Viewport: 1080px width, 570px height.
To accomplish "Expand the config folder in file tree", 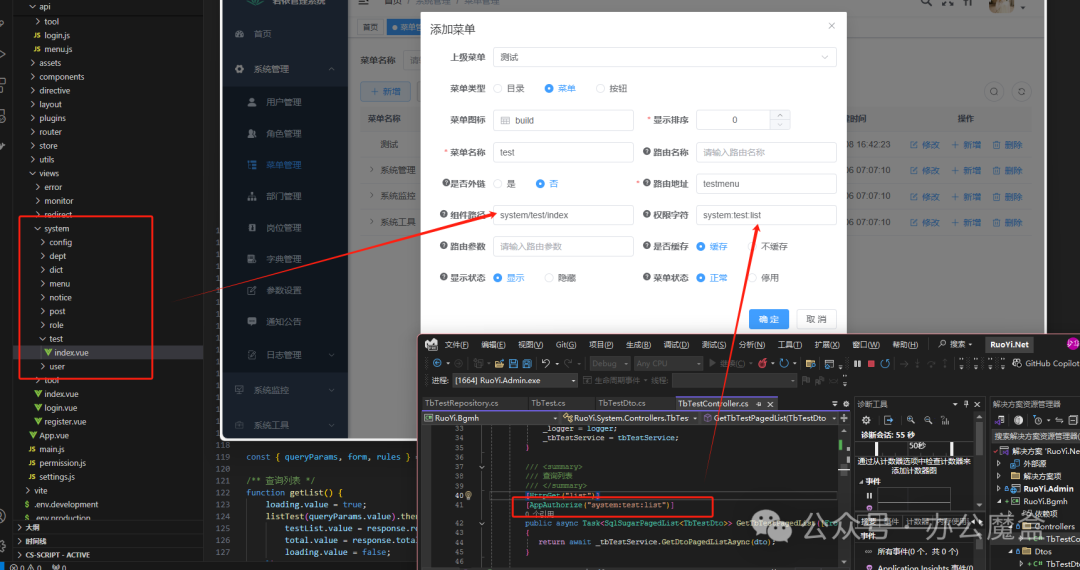I will tap(43, 242).
